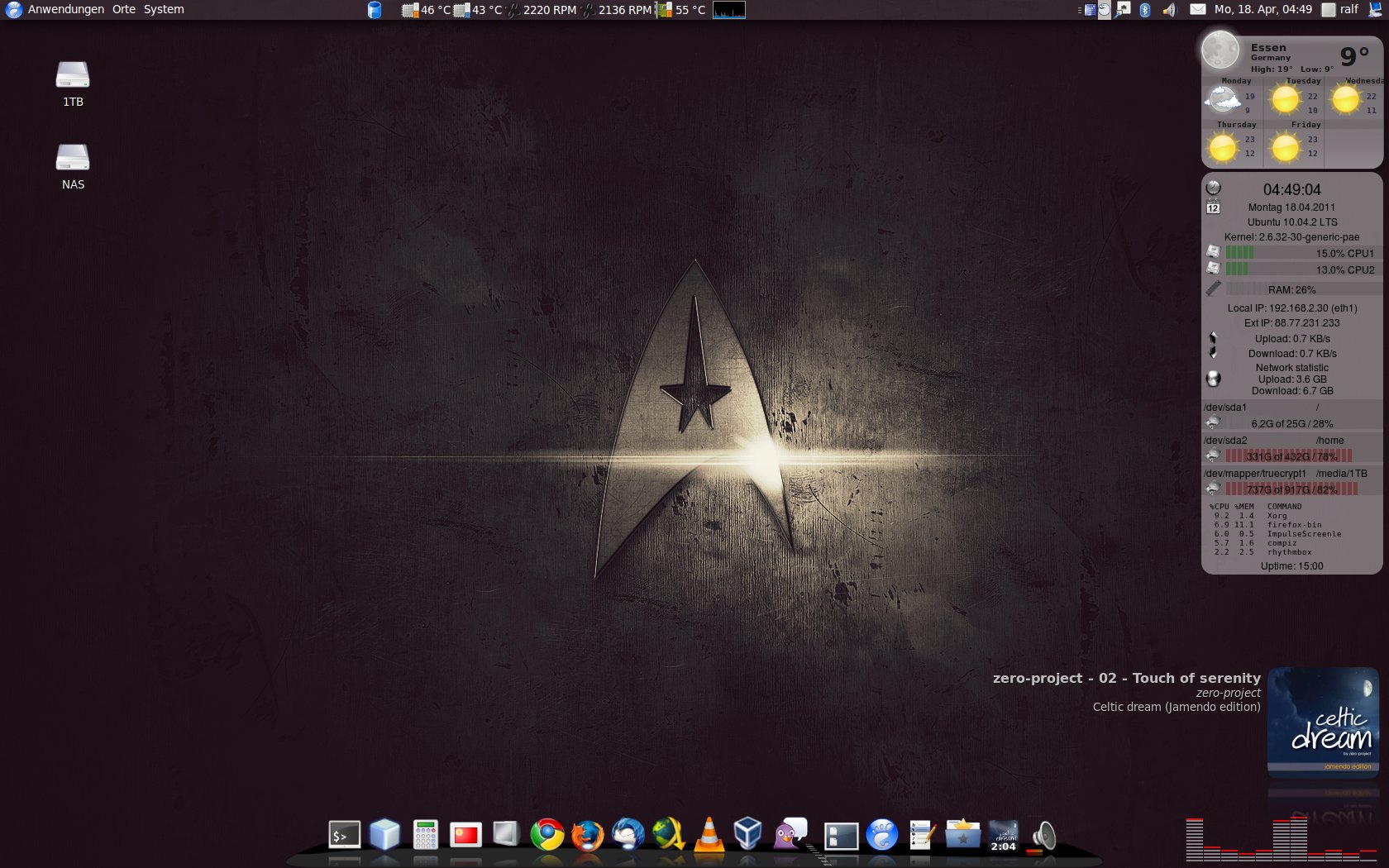Click the speaker volume icon in dock
Viewport: 1389px width, 868px height.
point(1043,837)
